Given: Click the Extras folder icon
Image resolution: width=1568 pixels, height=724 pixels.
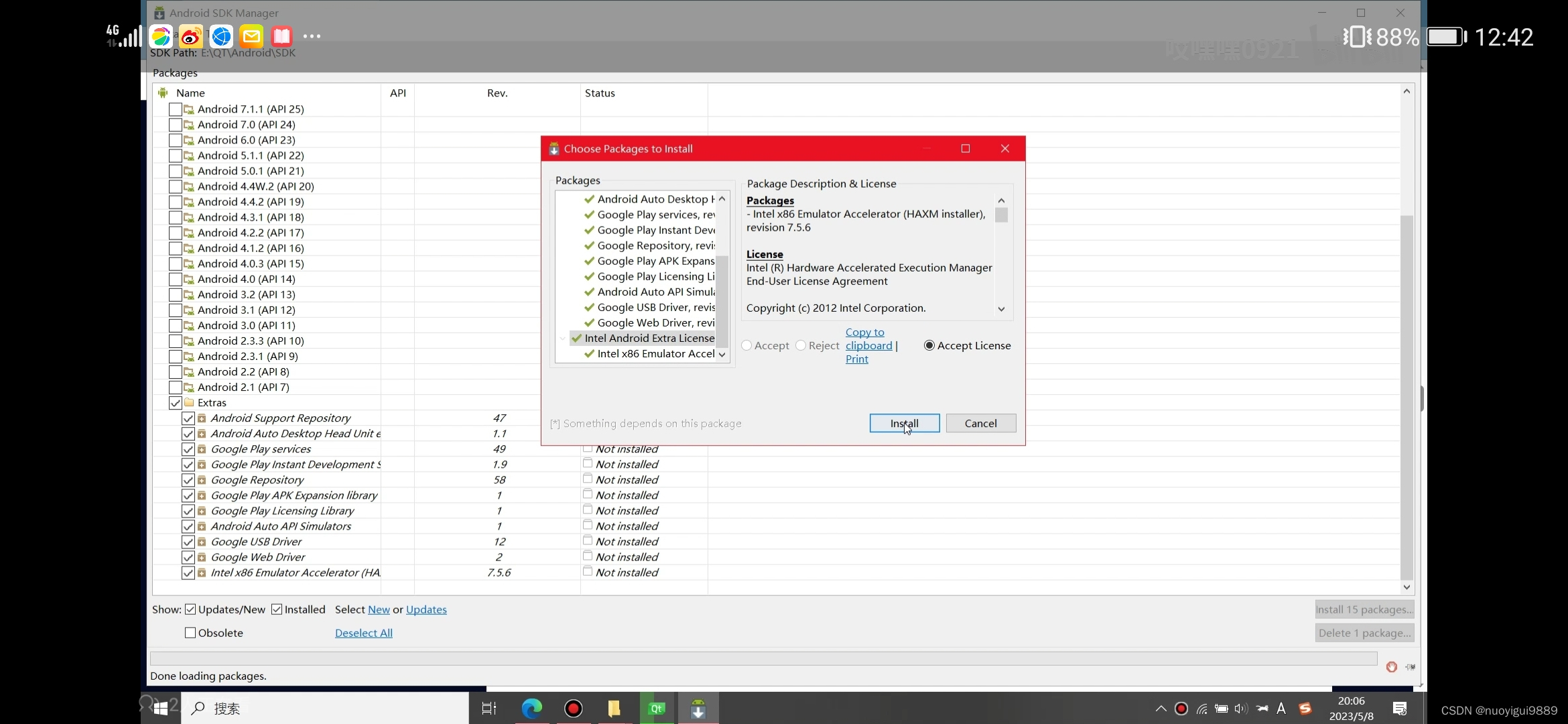Looking at the screenshot, I should pyautogui.click(x=189, y=403).
